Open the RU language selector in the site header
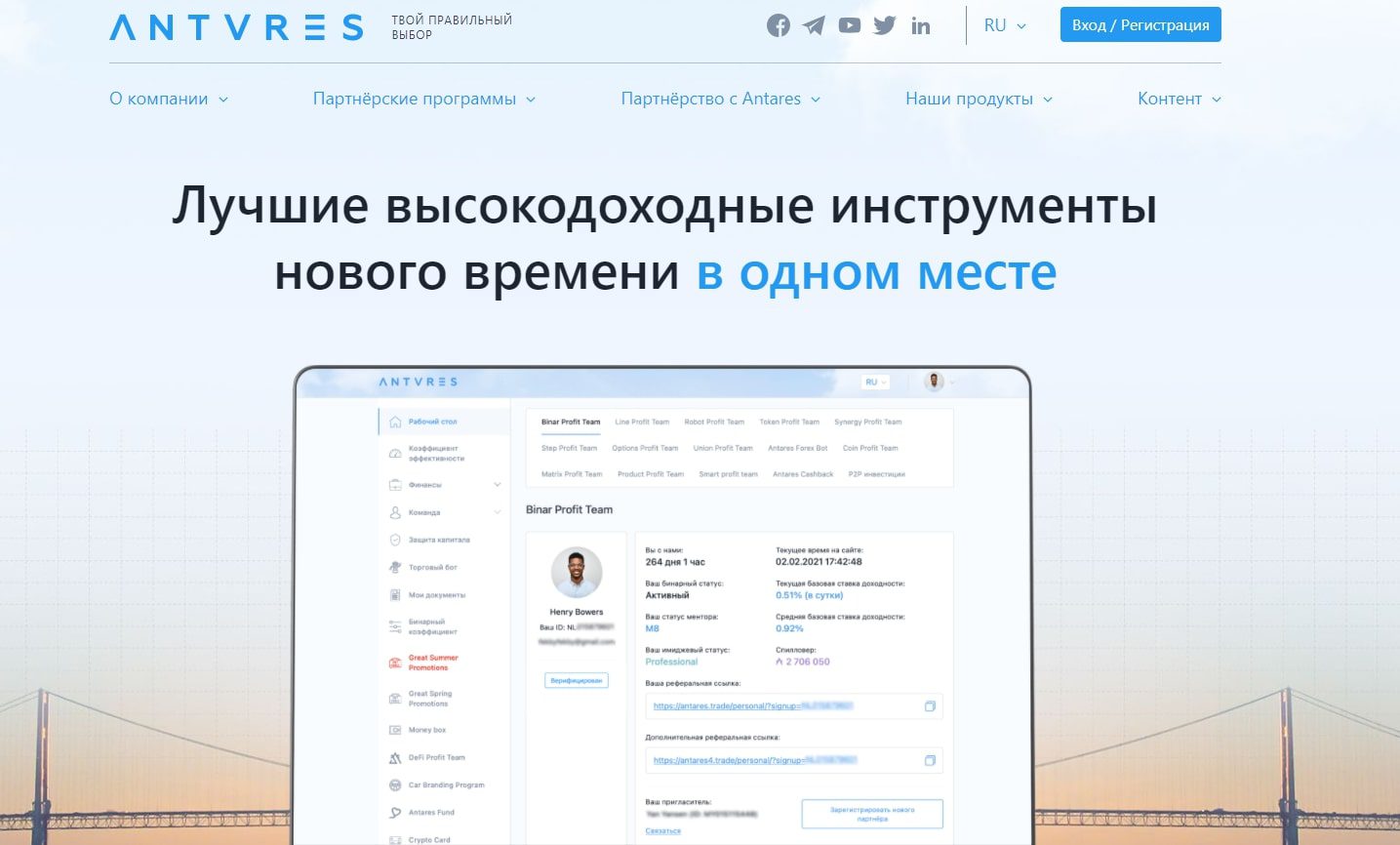1400x845 pixels. tap(1005, 25)
